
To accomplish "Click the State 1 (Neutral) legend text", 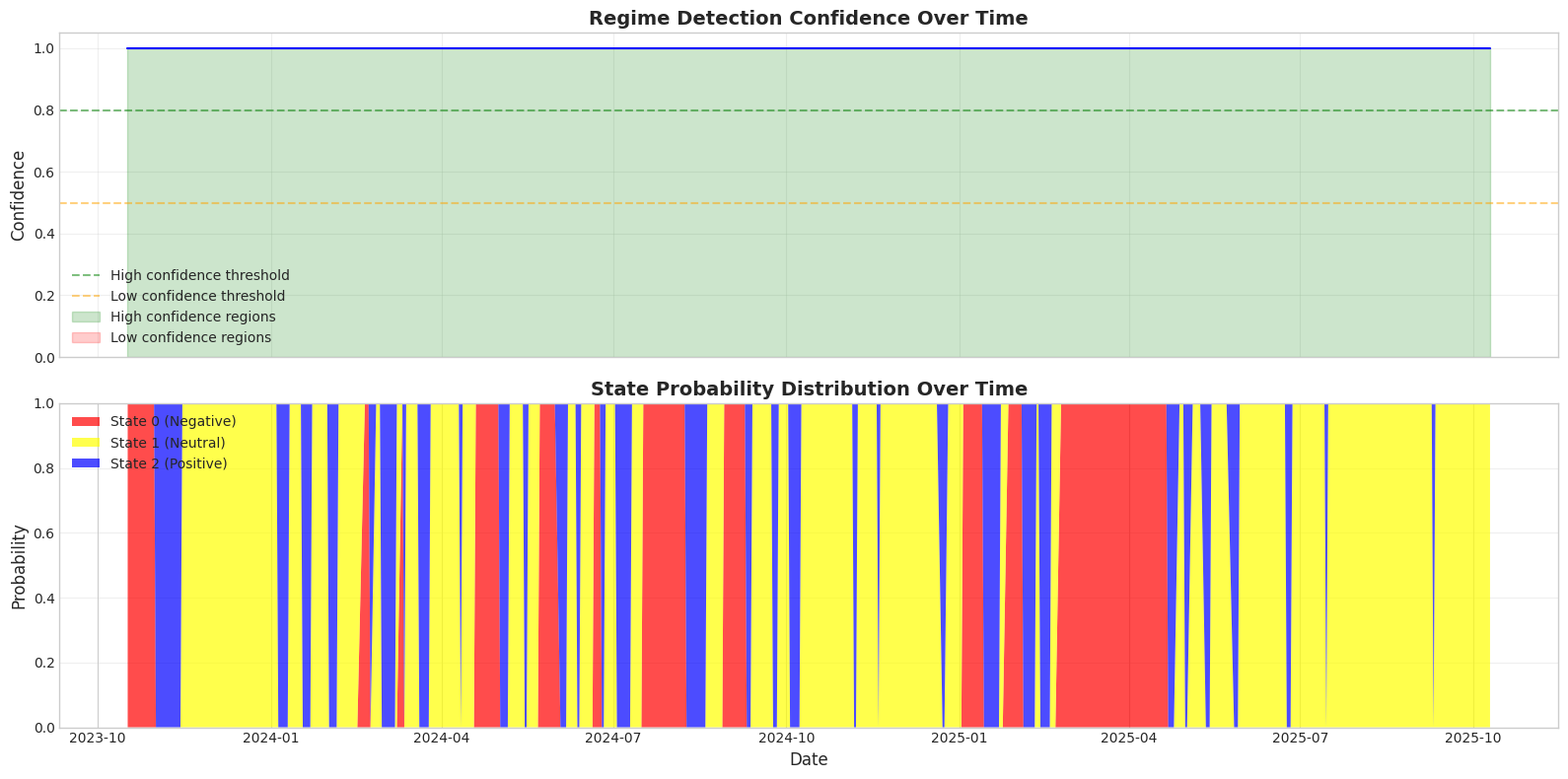I will 168,443.
